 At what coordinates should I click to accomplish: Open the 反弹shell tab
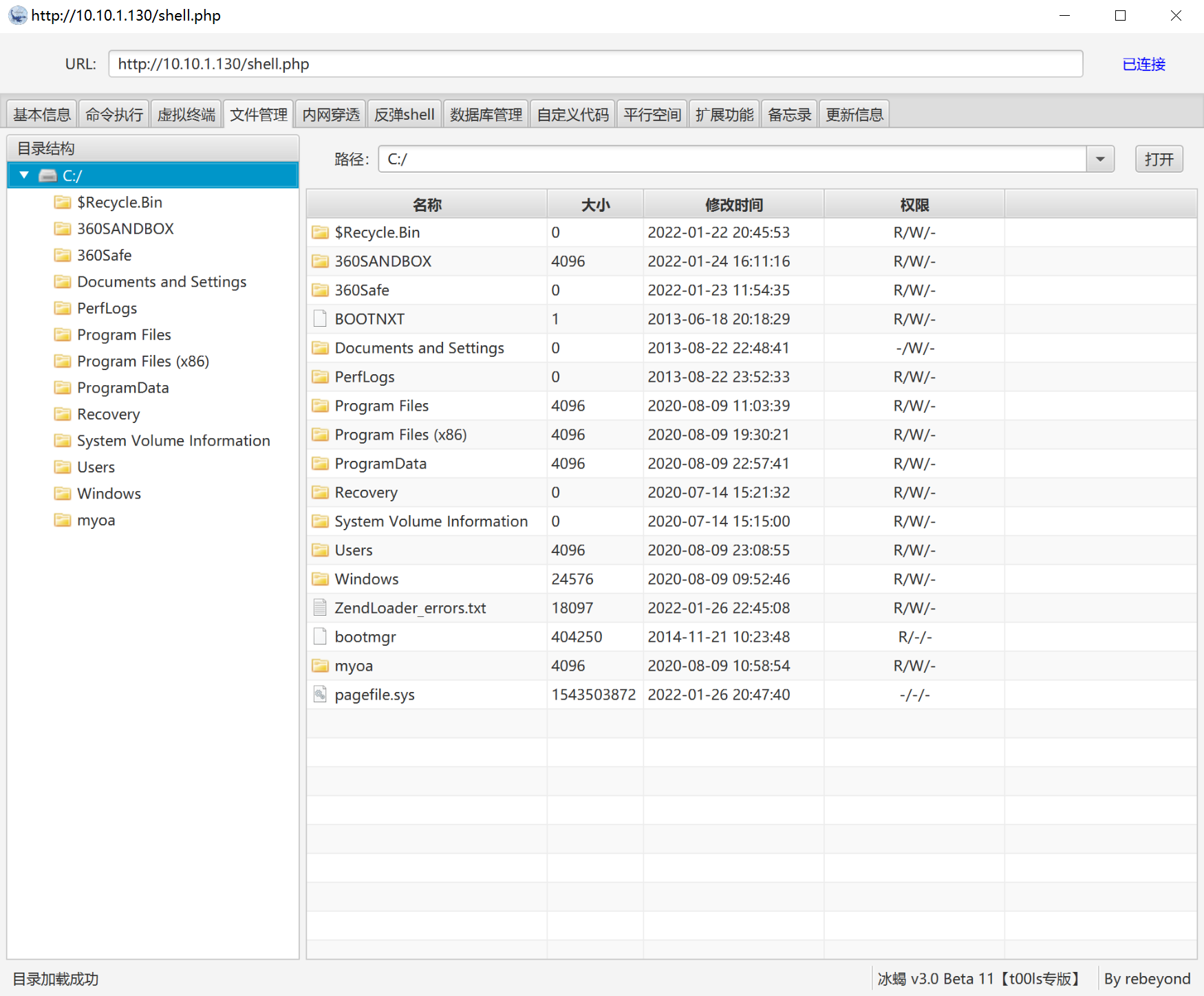point(405,114)
